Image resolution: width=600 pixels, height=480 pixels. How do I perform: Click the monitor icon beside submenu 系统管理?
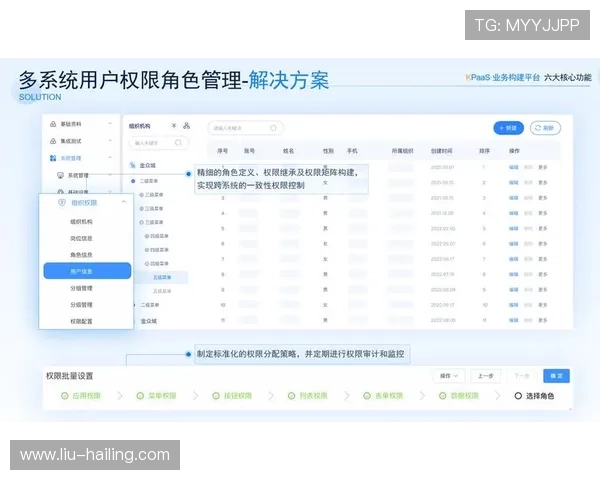[x=60, y=175]
